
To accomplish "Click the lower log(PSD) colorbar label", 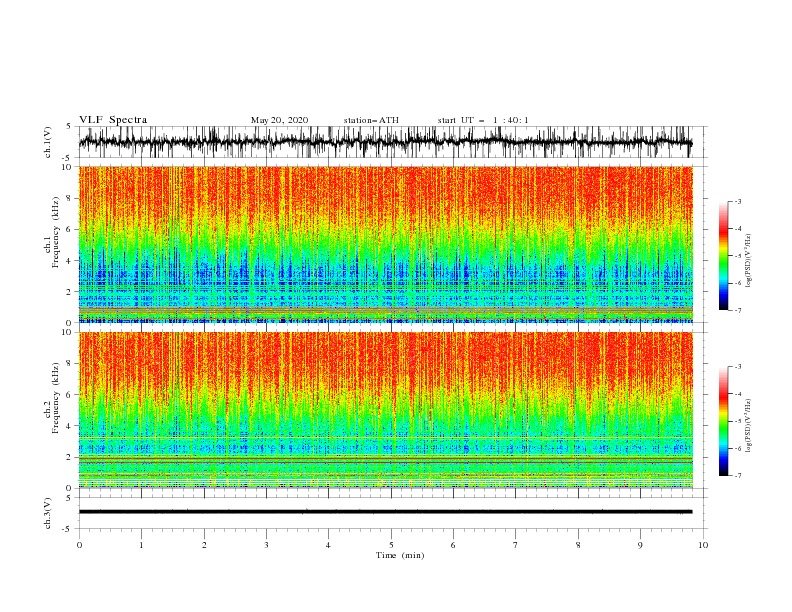I will [748, 425].
